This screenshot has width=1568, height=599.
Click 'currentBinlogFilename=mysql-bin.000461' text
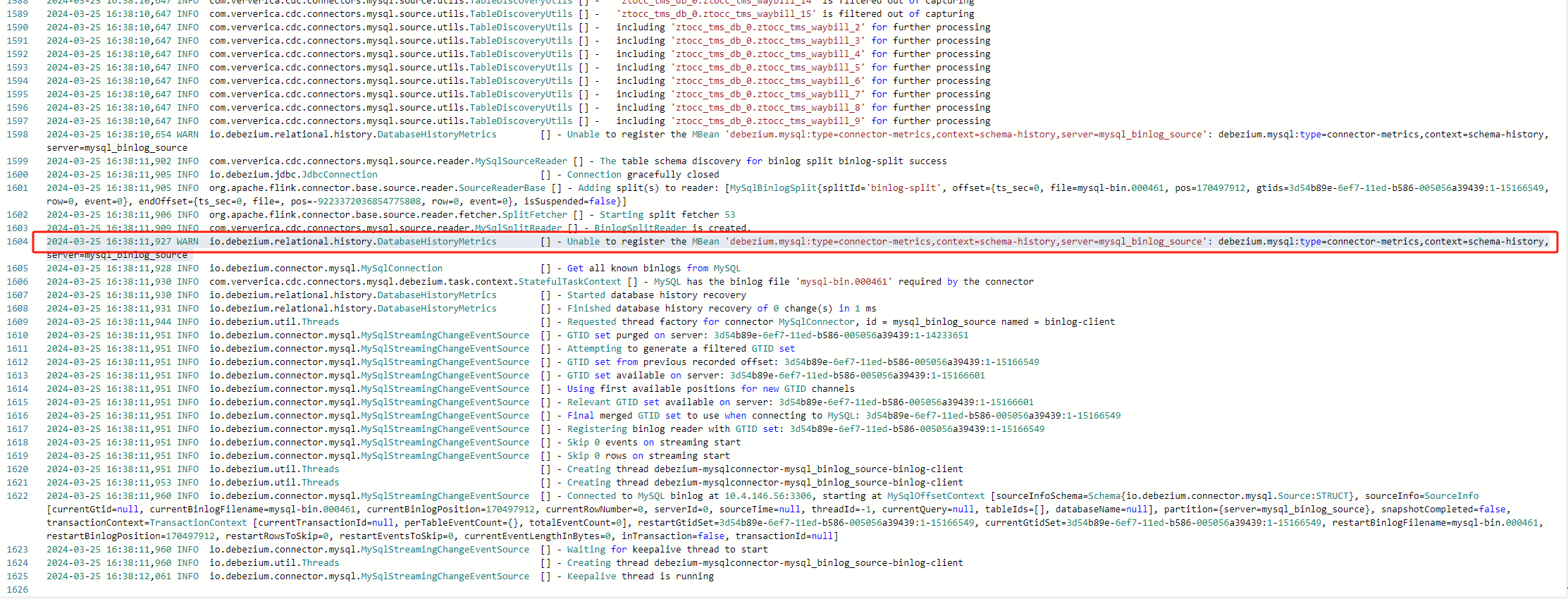(253, 510)
